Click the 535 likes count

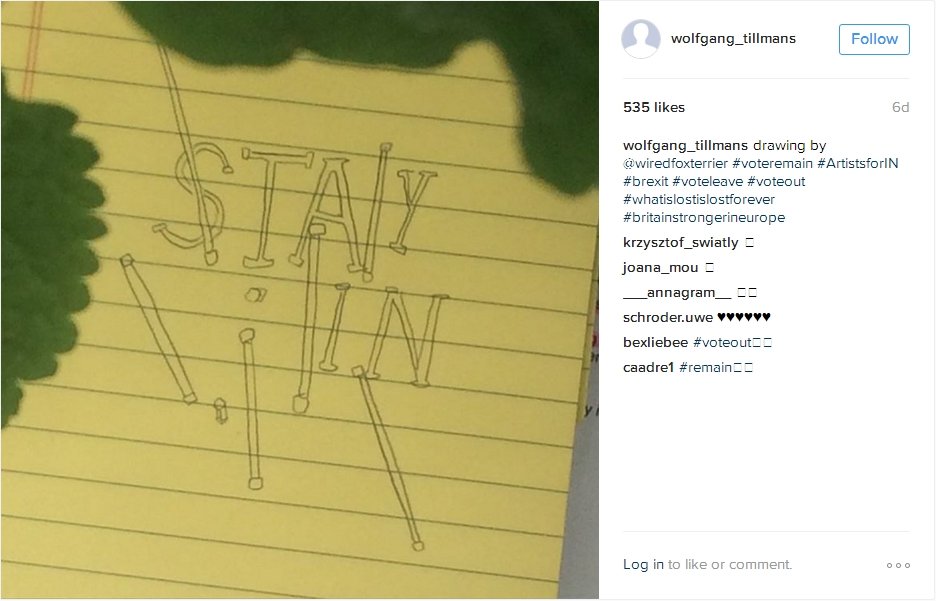(654, 107)
